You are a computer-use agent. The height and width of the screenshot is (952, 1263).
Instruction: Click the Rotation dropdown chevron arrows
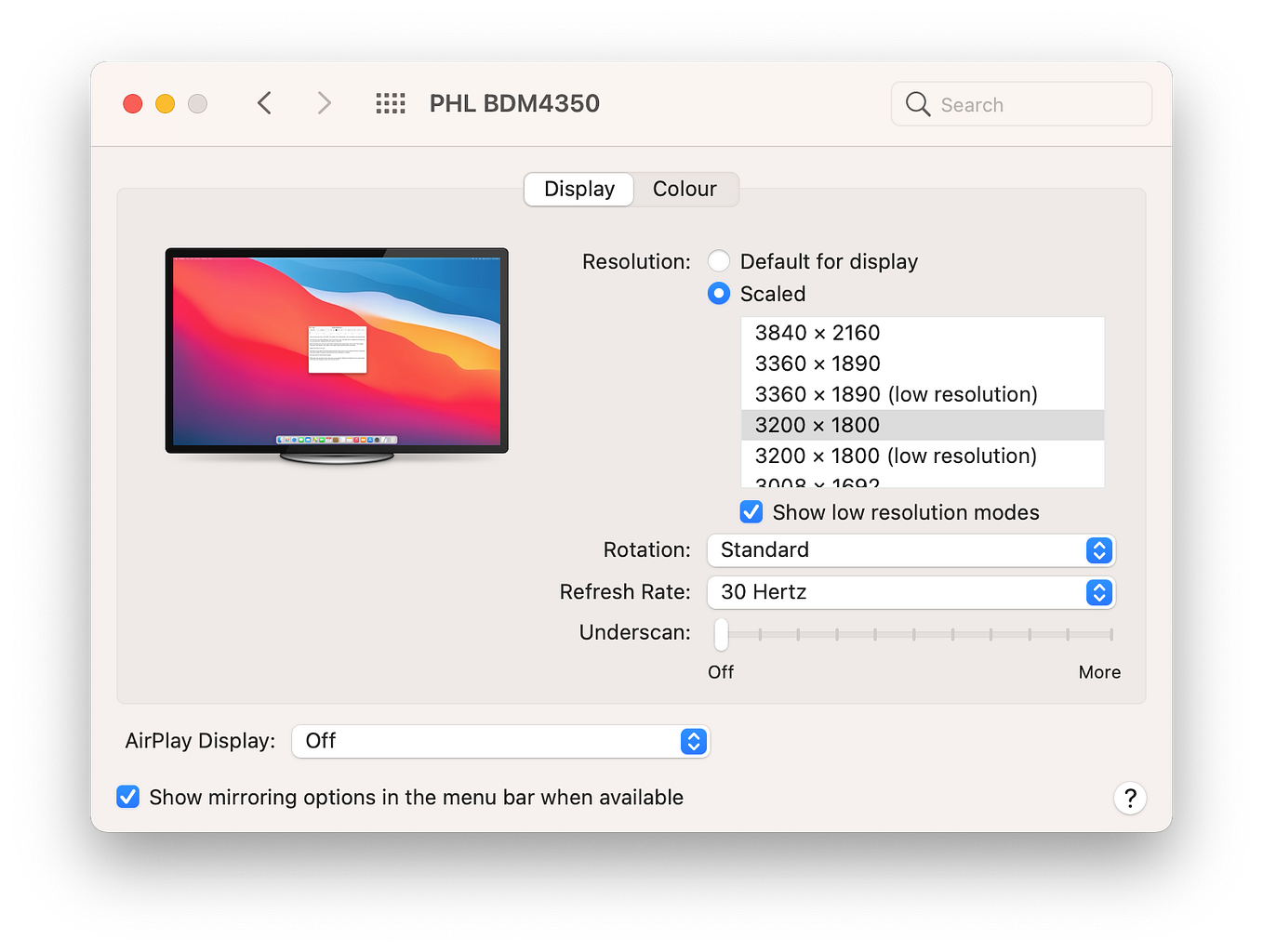(1099, 550)
